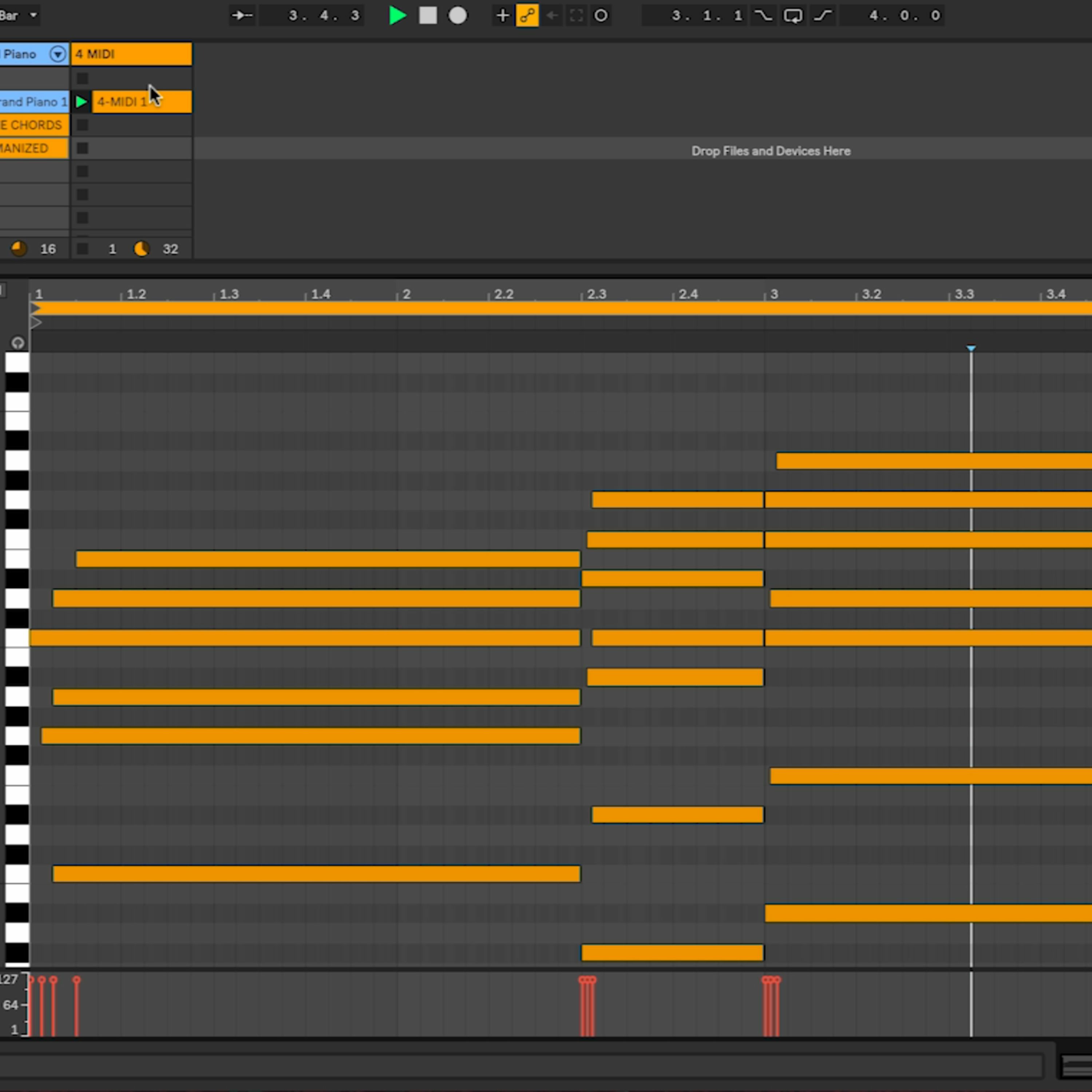
Task: Click the blue playhead insert marker
Action: 971,348
